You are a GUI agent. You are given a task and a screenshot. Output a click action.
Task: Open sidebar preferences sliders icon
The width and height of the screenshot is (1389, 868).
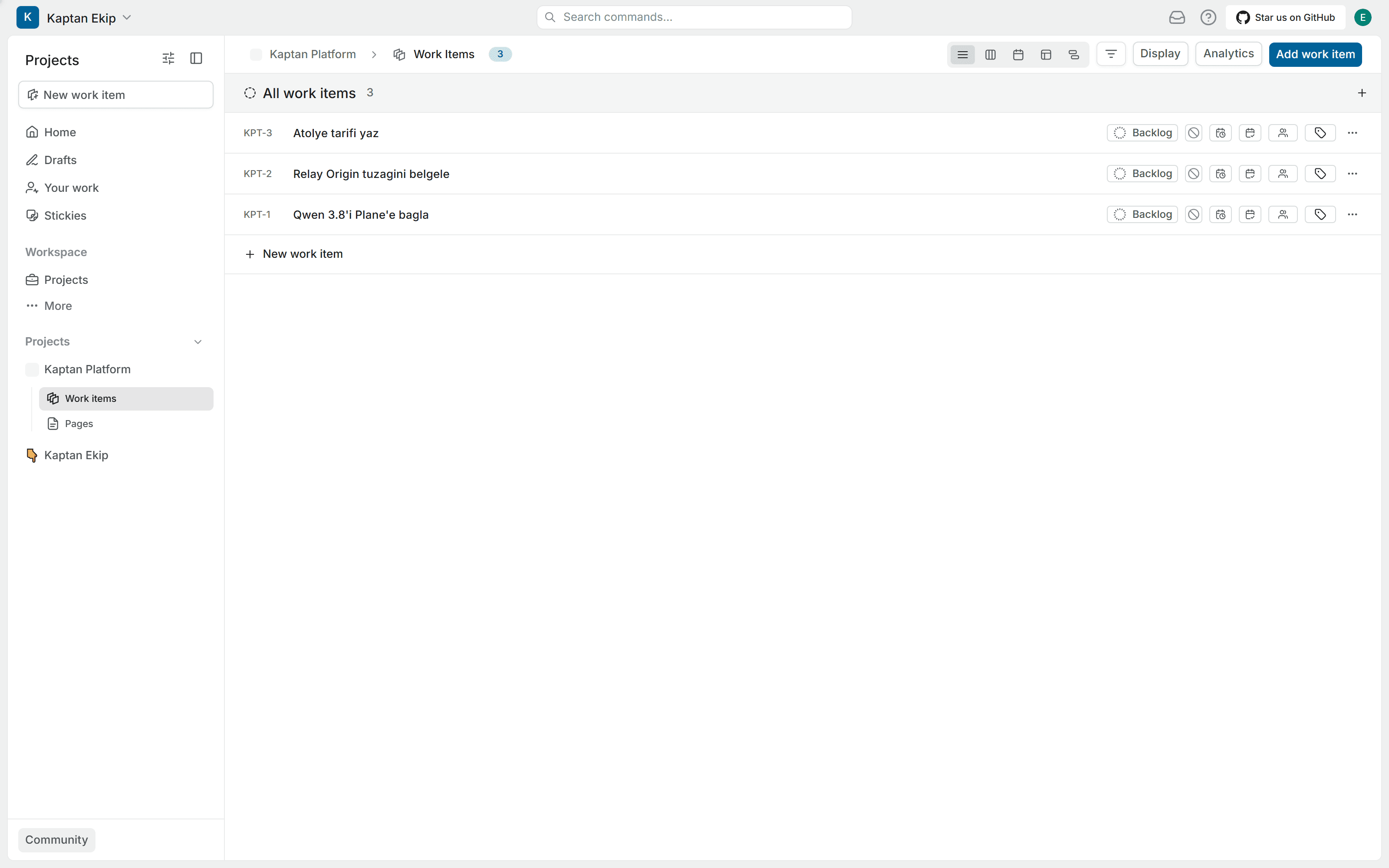[168, 58]
